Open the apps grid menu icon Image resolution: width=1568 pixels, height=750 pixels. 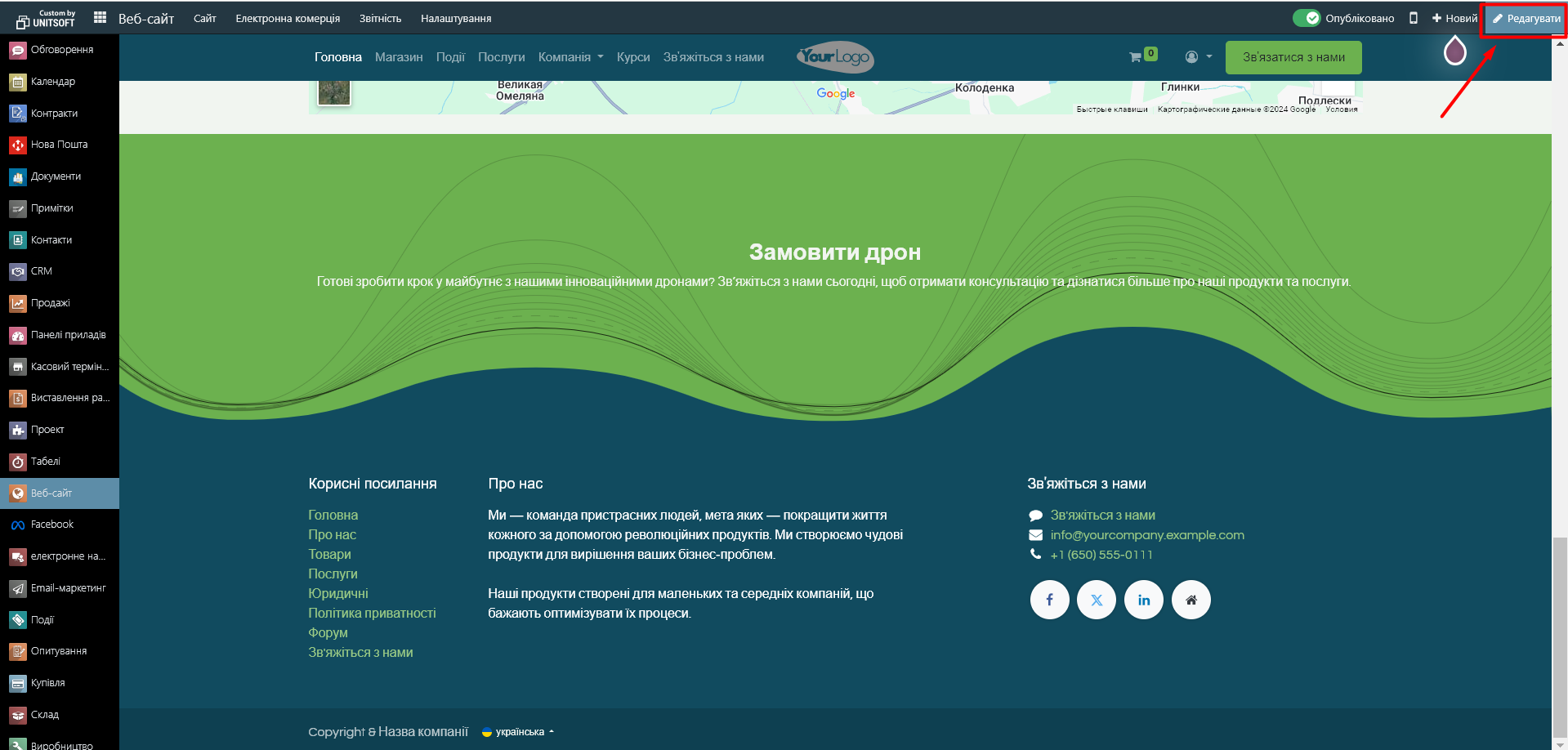[x=100, y=17]
